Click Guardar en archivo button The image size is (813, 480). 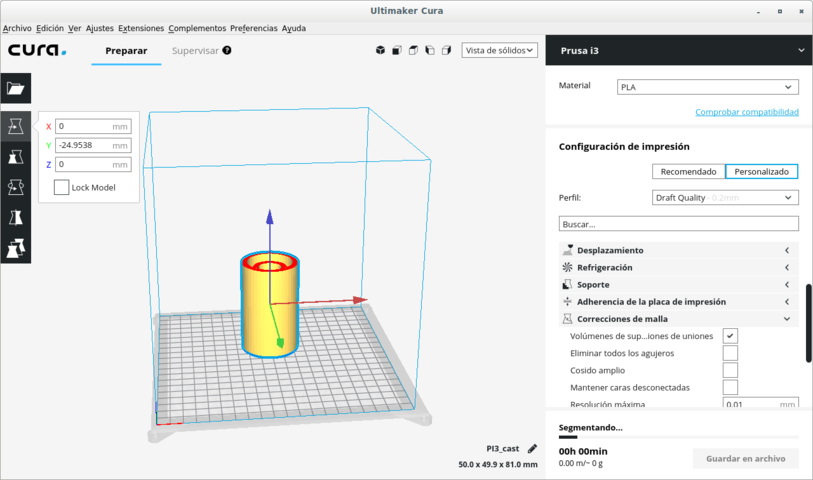746,459
